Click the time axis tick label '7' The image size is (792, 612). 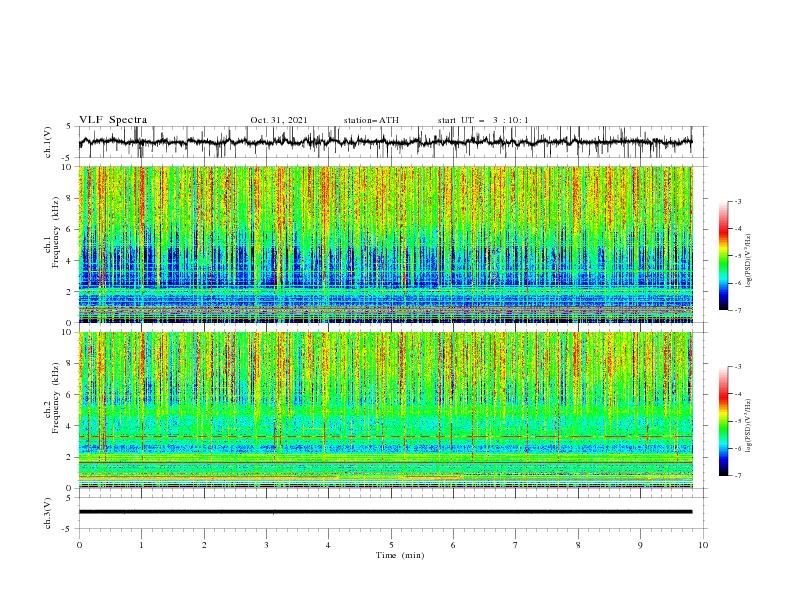[516, 545]
